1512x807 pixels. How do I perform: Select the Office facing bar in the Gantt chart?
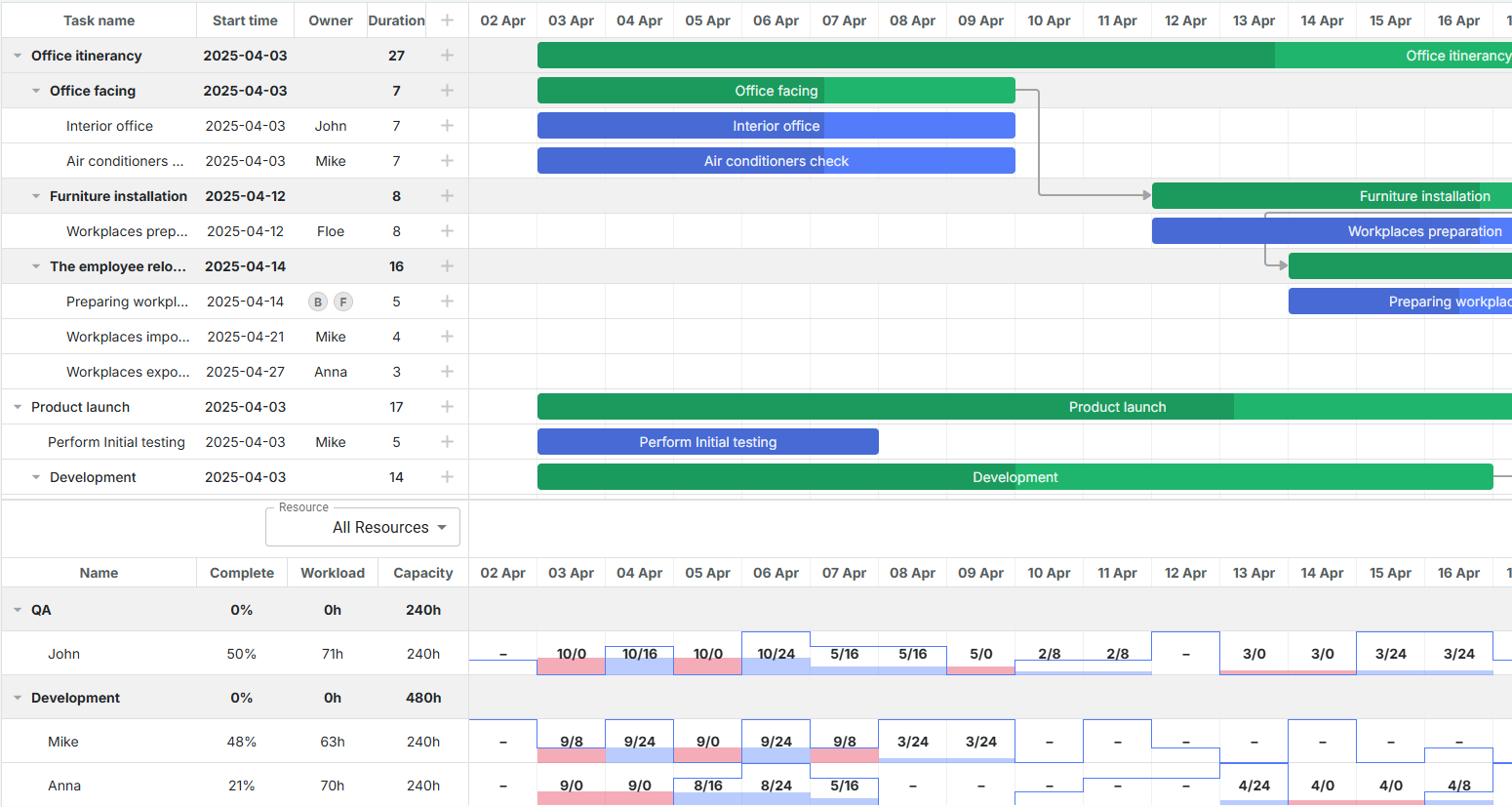point(776,90)
